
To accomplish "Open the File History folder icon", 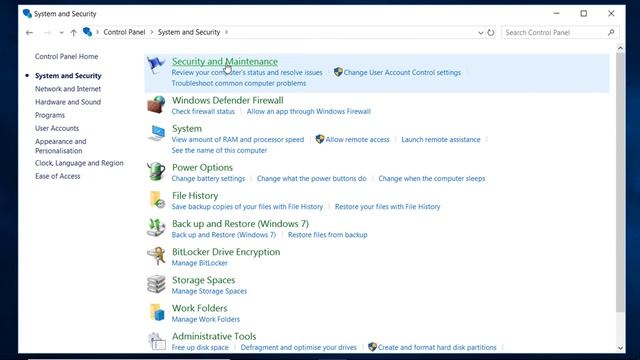I will tap(157, 200).
